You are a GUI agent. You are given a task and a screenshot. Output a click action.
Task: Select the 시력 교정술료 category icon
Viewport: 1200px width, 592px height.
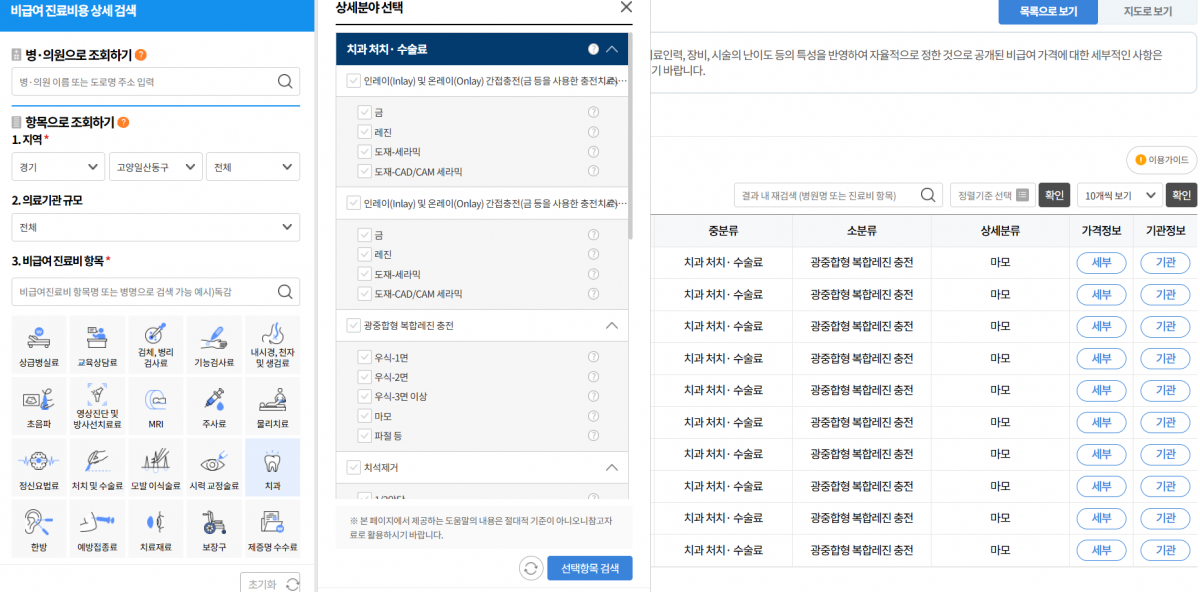point(213,467)
